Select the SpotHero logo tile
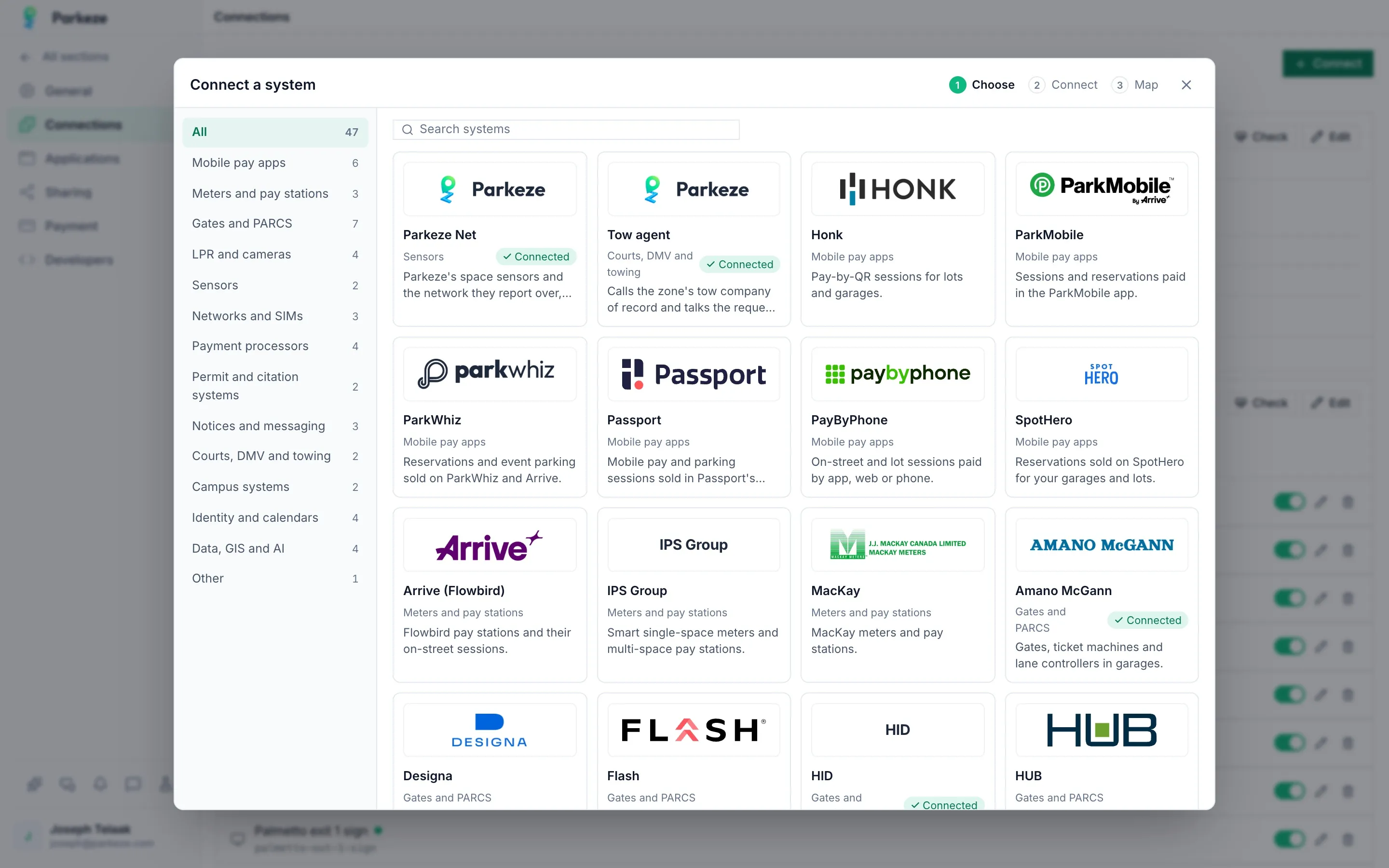The image size is (1389, 868). pos(1102,374)
